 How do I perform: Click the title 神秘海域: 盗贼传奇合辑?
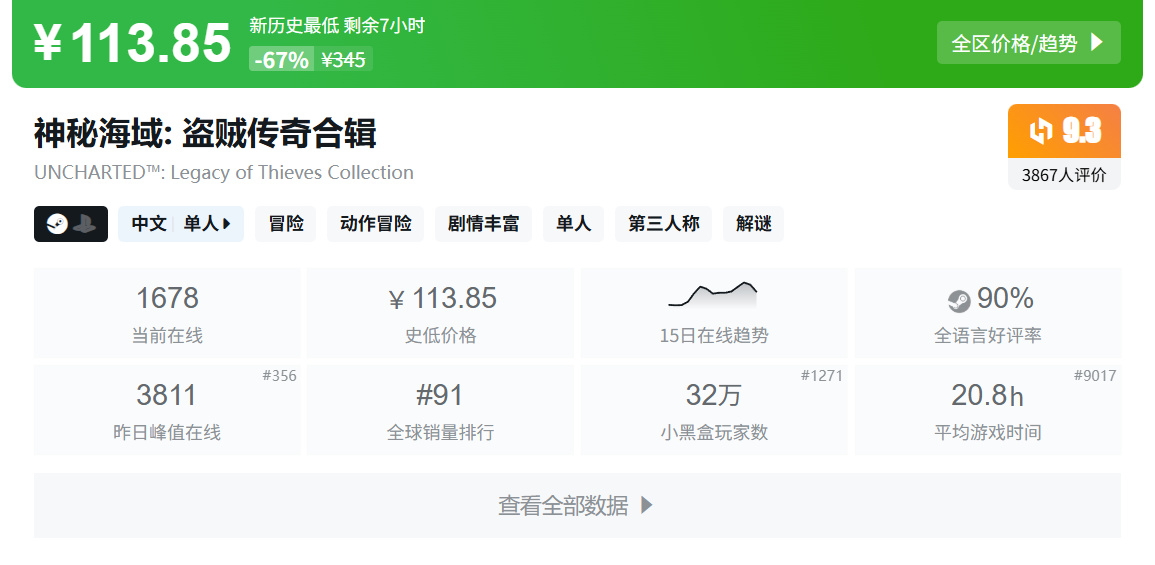tap(206, 135)
